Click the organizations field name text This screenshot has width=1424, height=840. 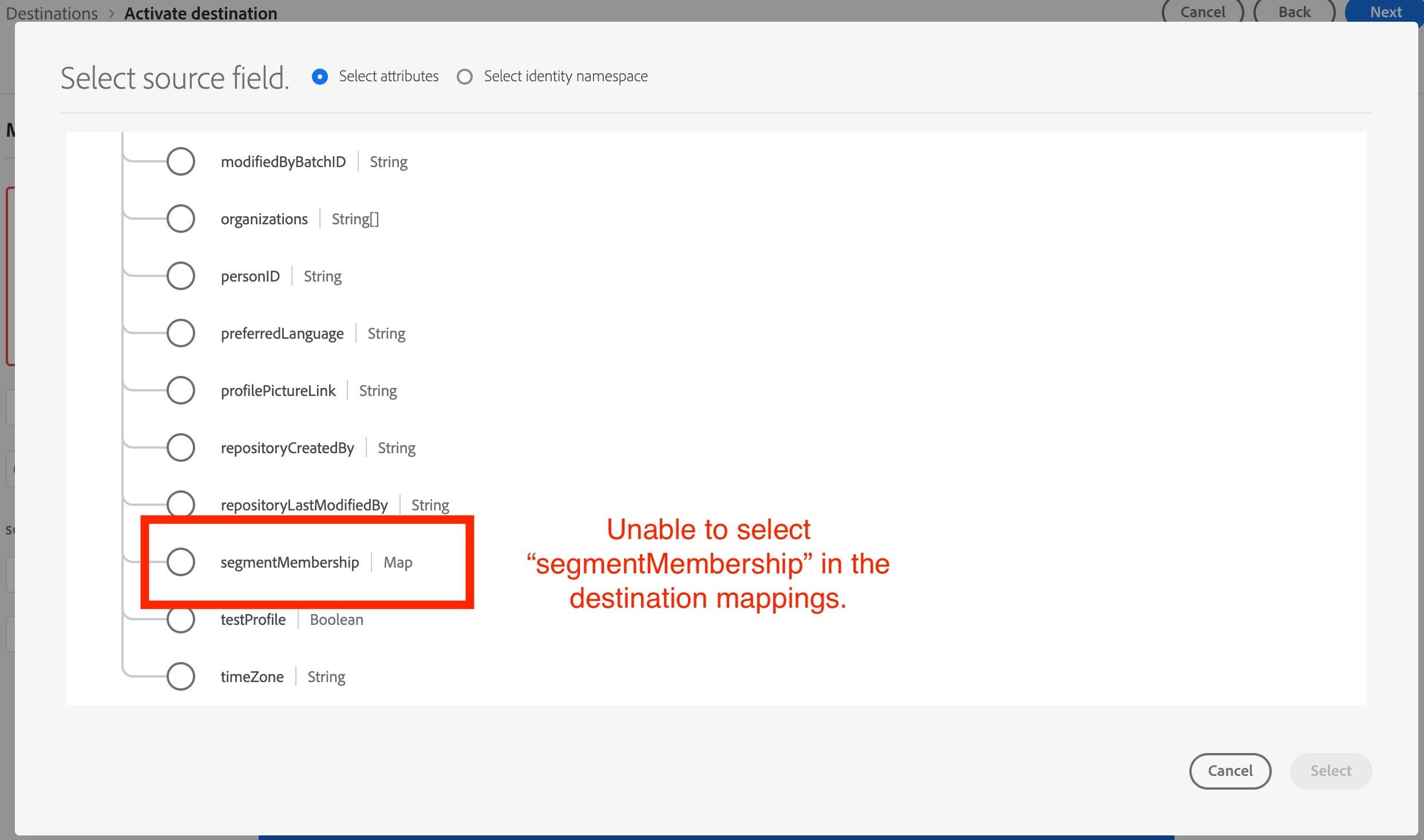[264, 219]
